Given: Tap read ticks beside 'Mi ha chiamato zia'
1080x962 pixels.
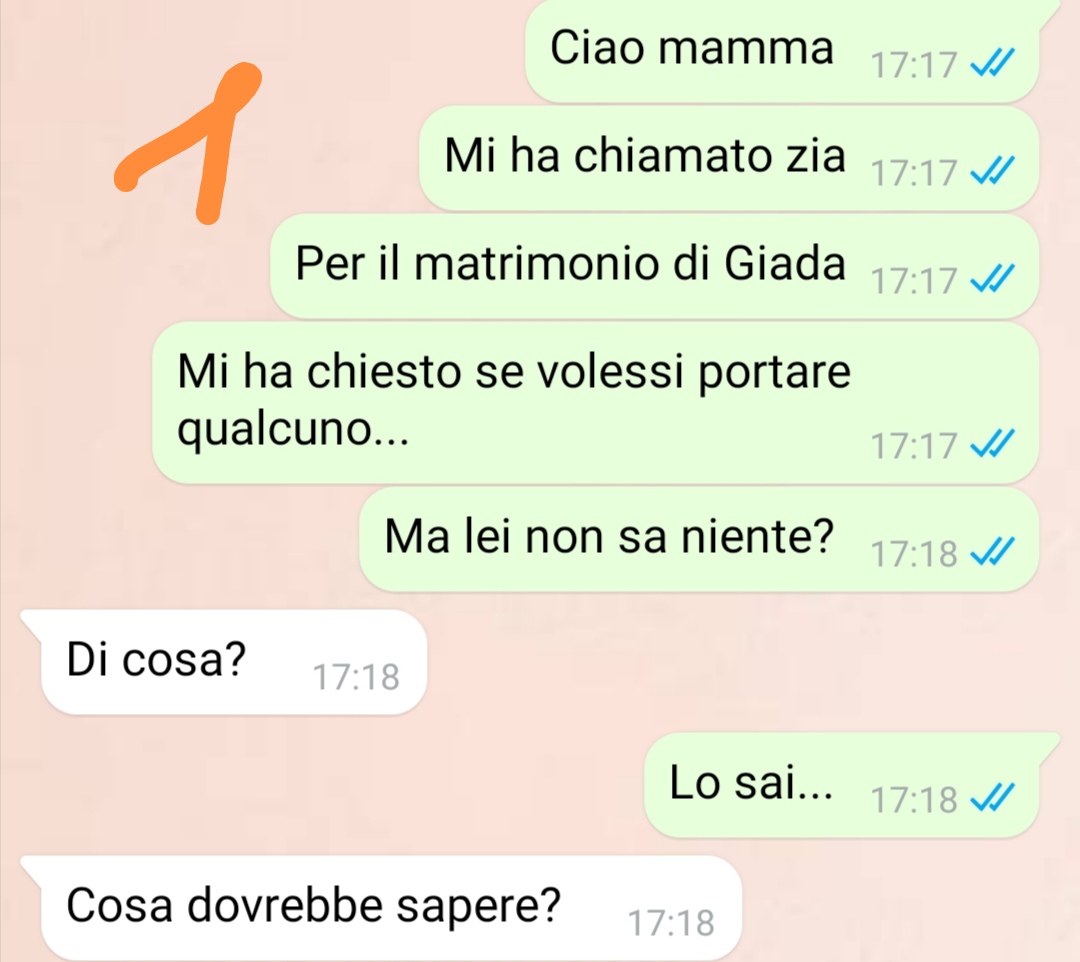Looking at the screenshot, I should pos(992,171).
